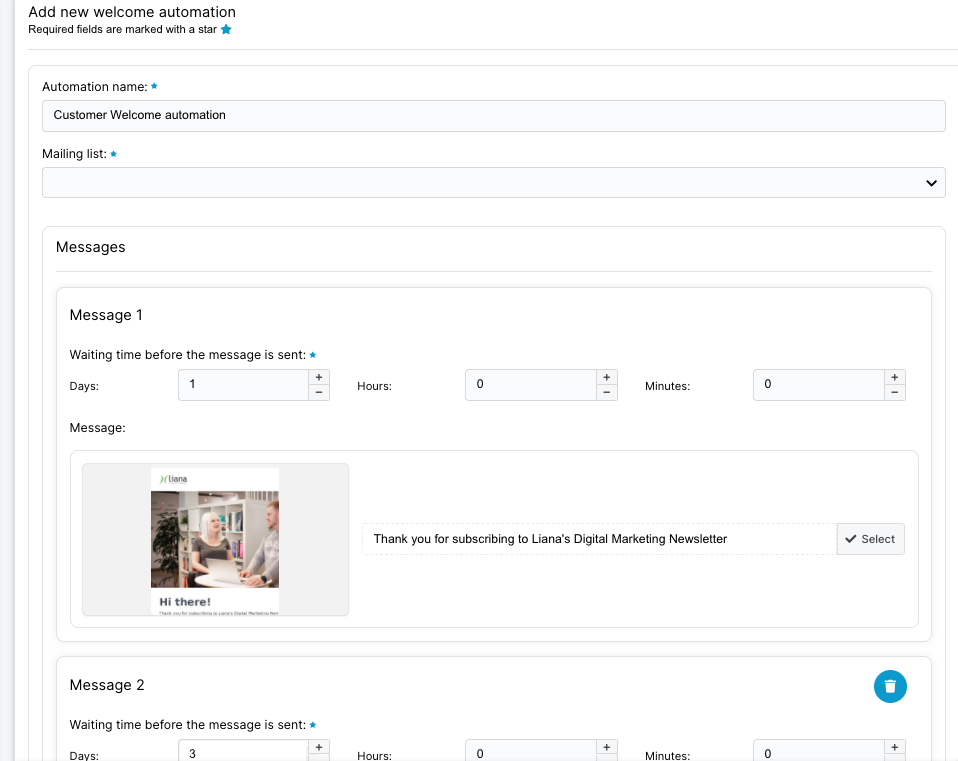958x761 pixels.
Task: Open the Liana newsletter email thumbnail
Action: tap(215, 539)
